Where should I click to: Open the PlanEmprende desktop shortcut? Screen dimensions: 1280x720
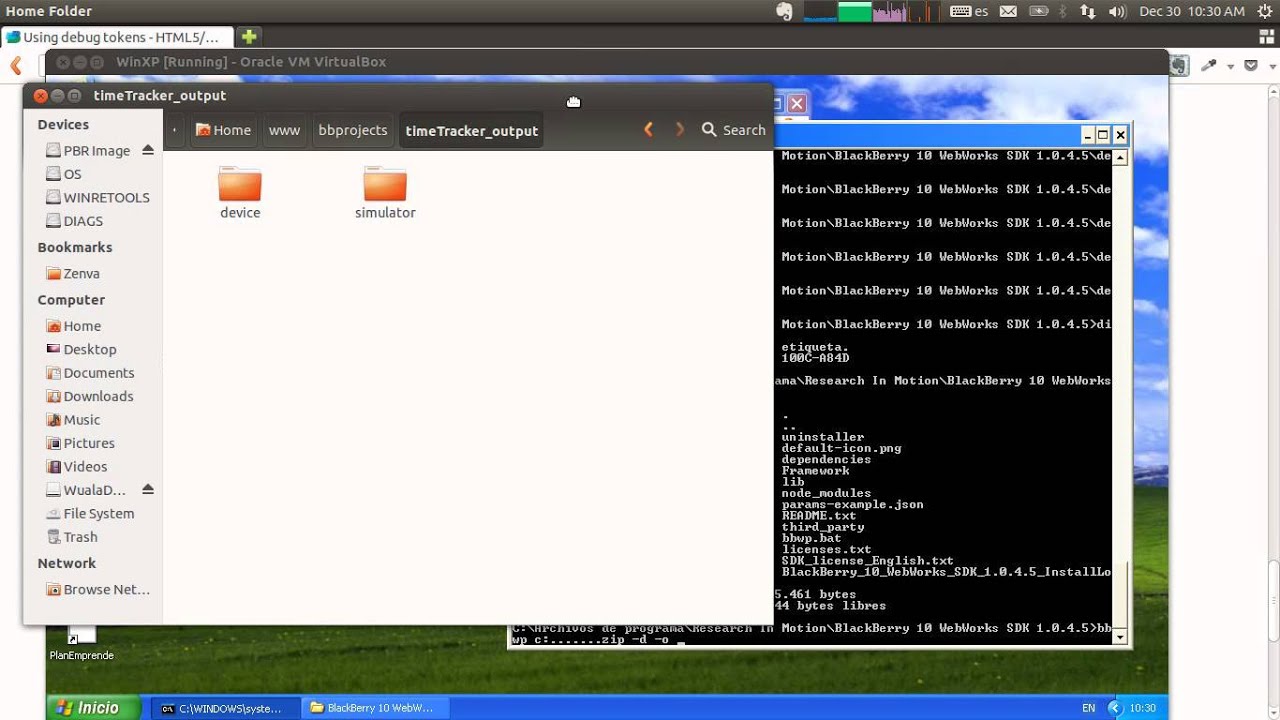[x=81, y=645]
